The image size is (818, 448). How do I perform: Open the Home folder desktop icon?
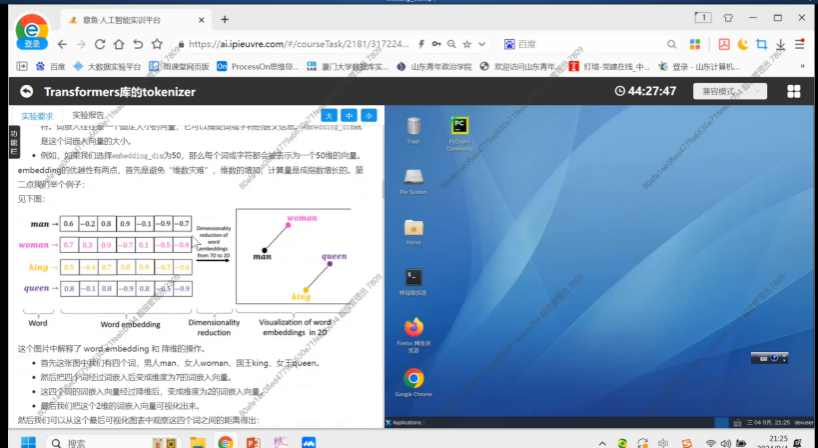pos(413,229)
